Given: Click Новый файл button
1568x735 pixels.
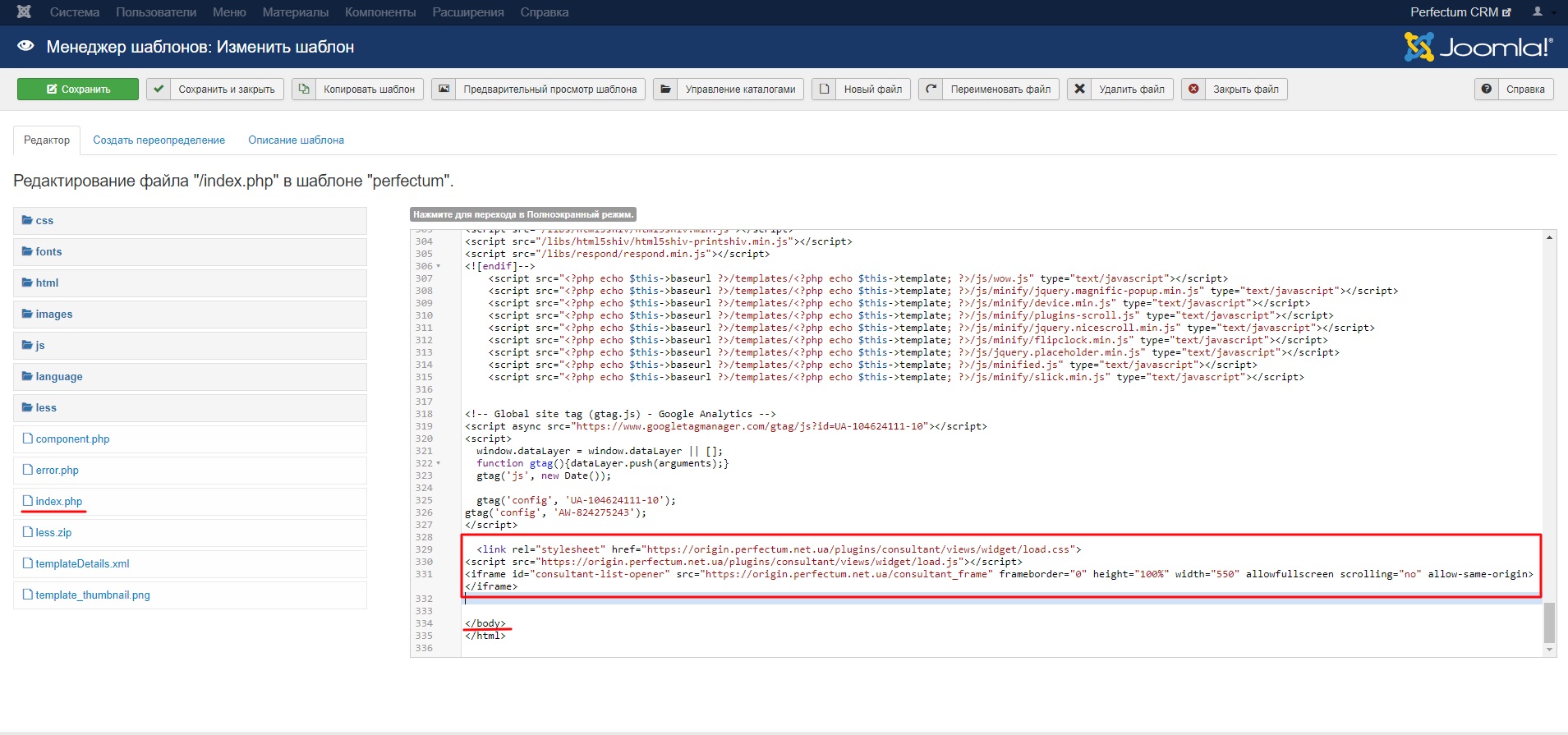Looking at the screenshot, I should pos(862,89).
